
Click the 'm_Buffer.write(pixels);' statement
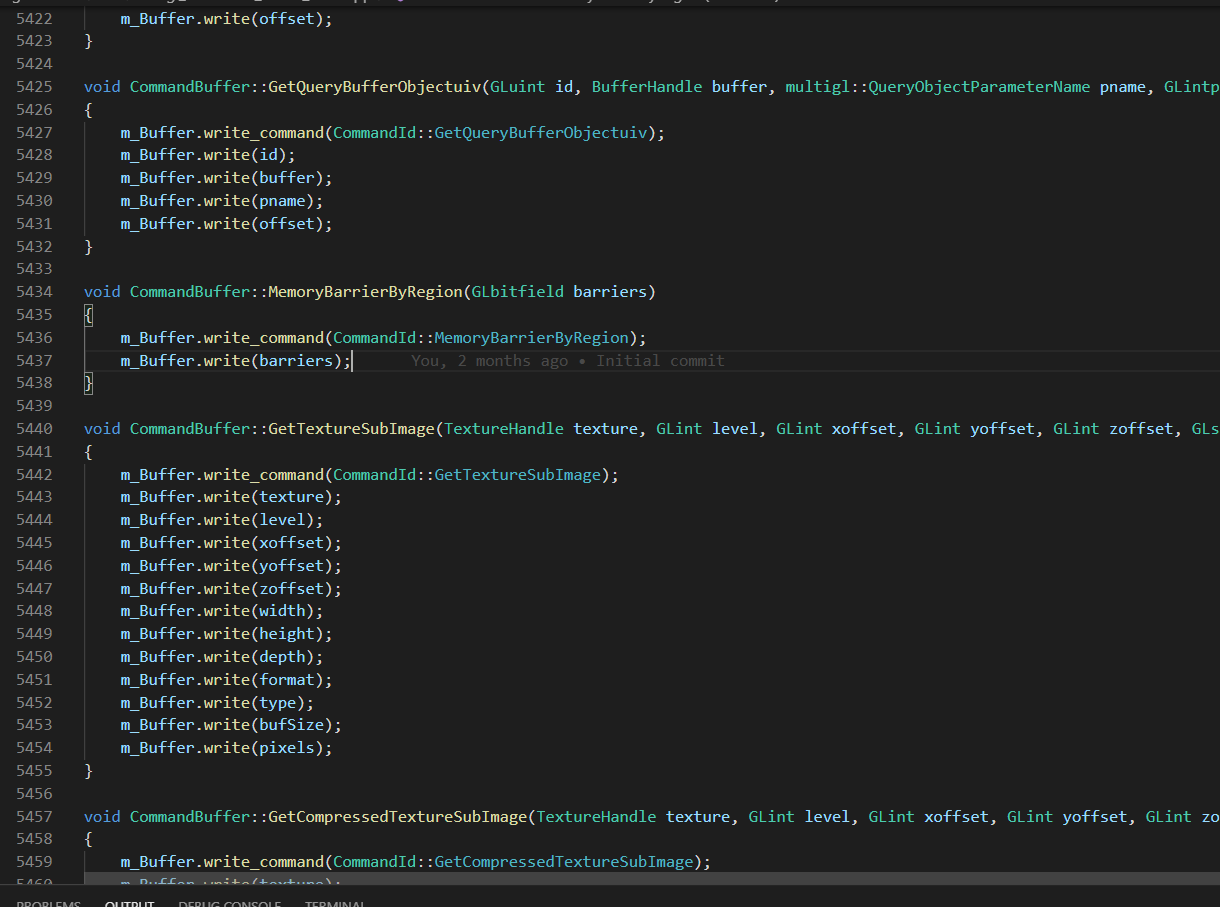(x=227, y=748)
